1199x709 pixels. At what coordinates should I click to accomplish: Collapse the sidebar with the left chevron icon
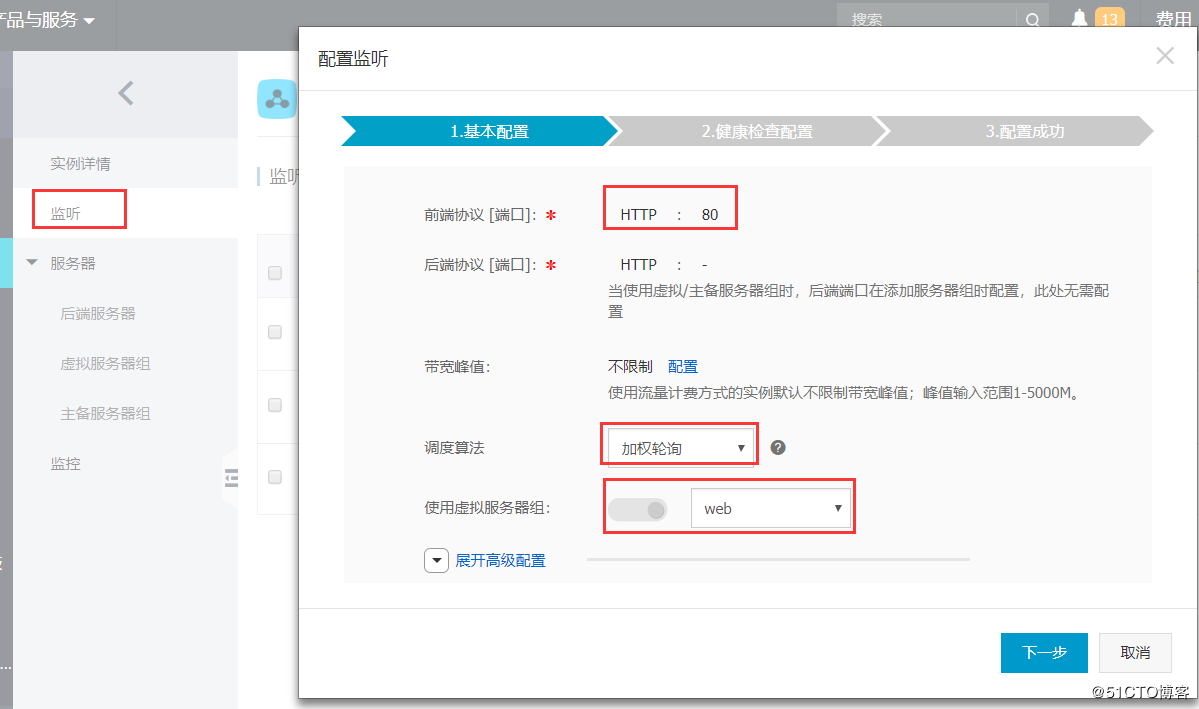point(125,92)
